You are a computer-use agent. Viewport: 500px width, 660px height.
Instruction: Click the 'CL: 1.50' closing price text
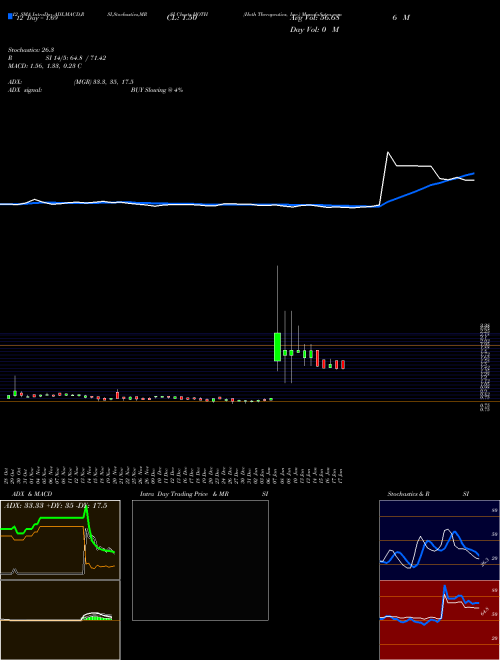pyautogui.click(x=182, y=18)
